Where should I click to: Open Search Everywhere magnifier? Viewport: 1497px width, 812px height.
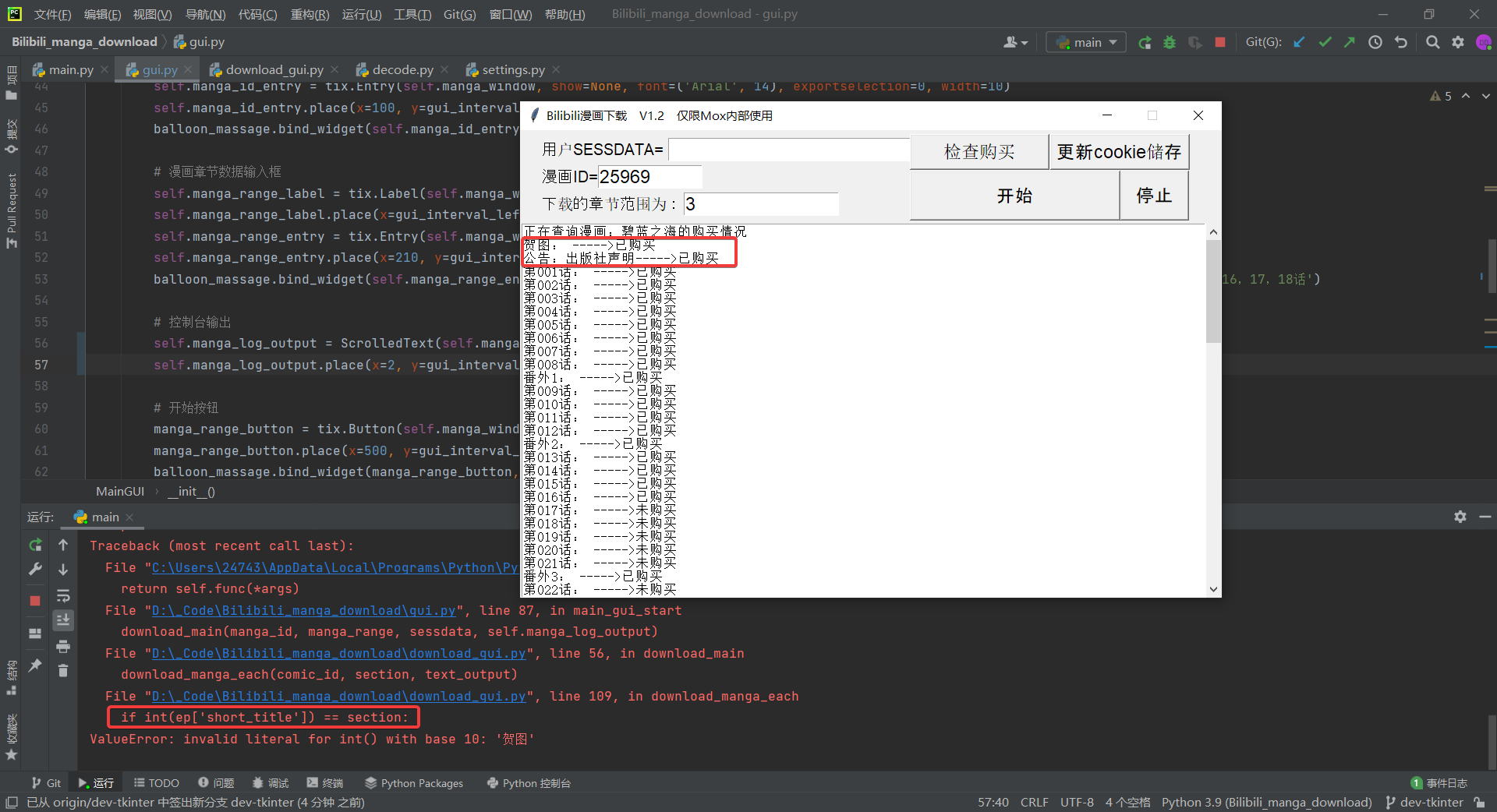click(x=1432, y=42)
